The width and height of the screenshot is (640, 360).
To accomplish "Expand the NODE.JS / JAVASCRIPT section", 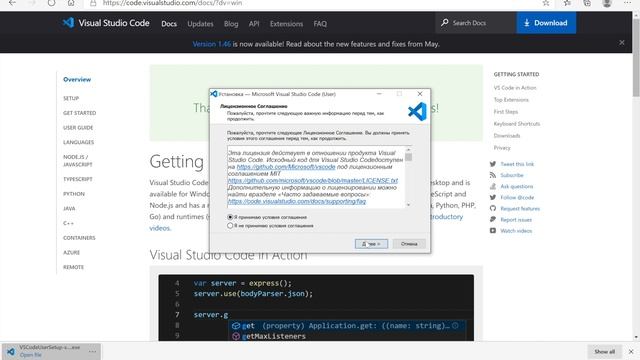I will click(78, 160).
